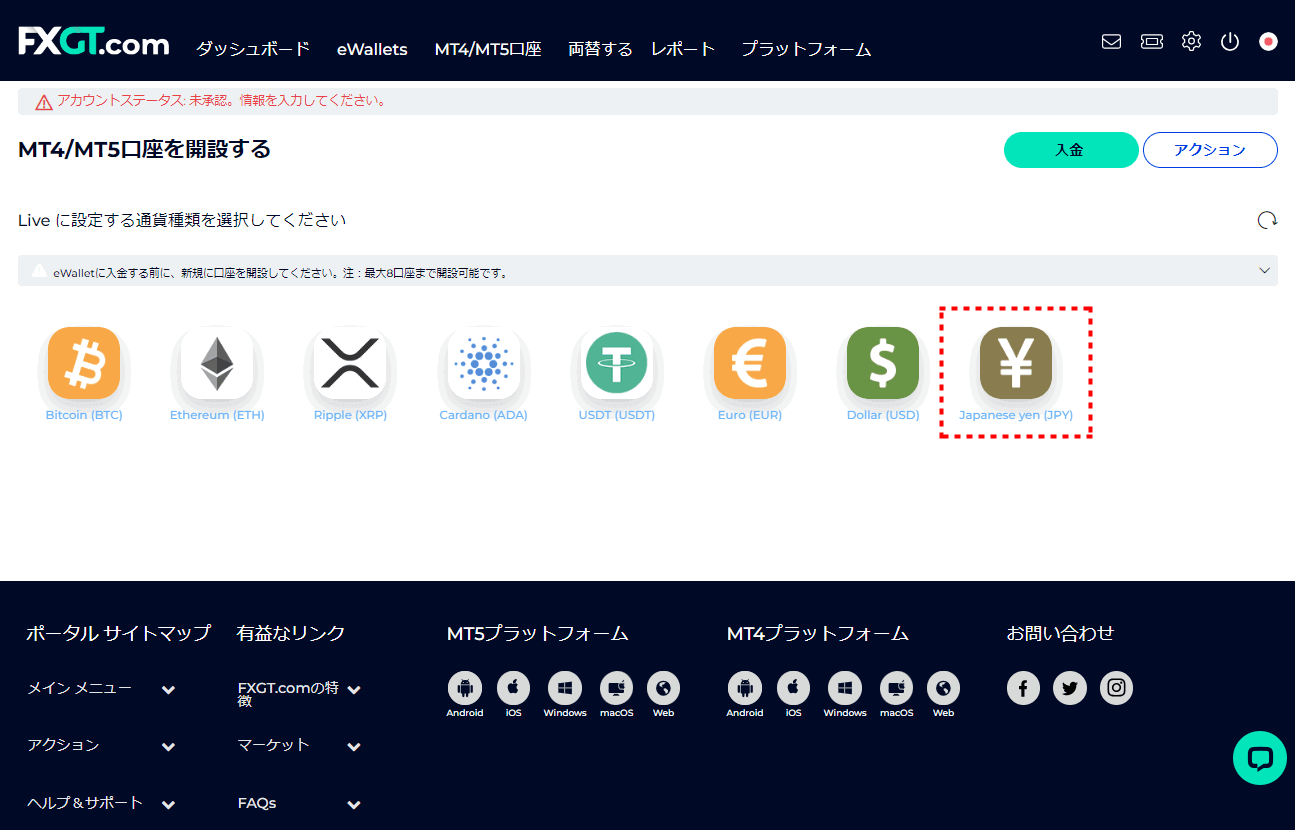Open settings gear icon in header

[1191, 42]
